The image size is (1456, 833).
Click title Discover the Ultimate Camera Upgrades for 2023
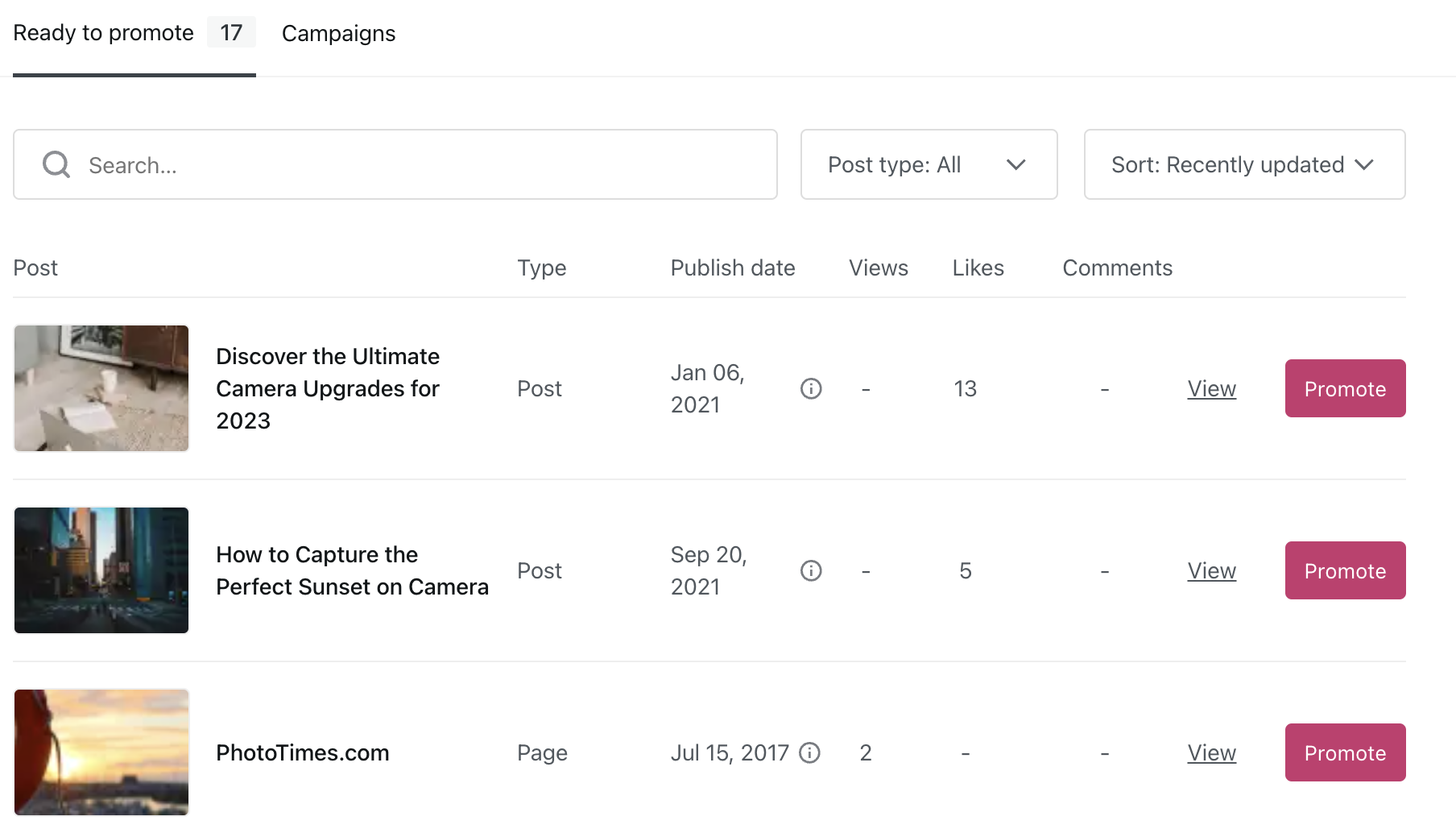(x=328, y=388)
